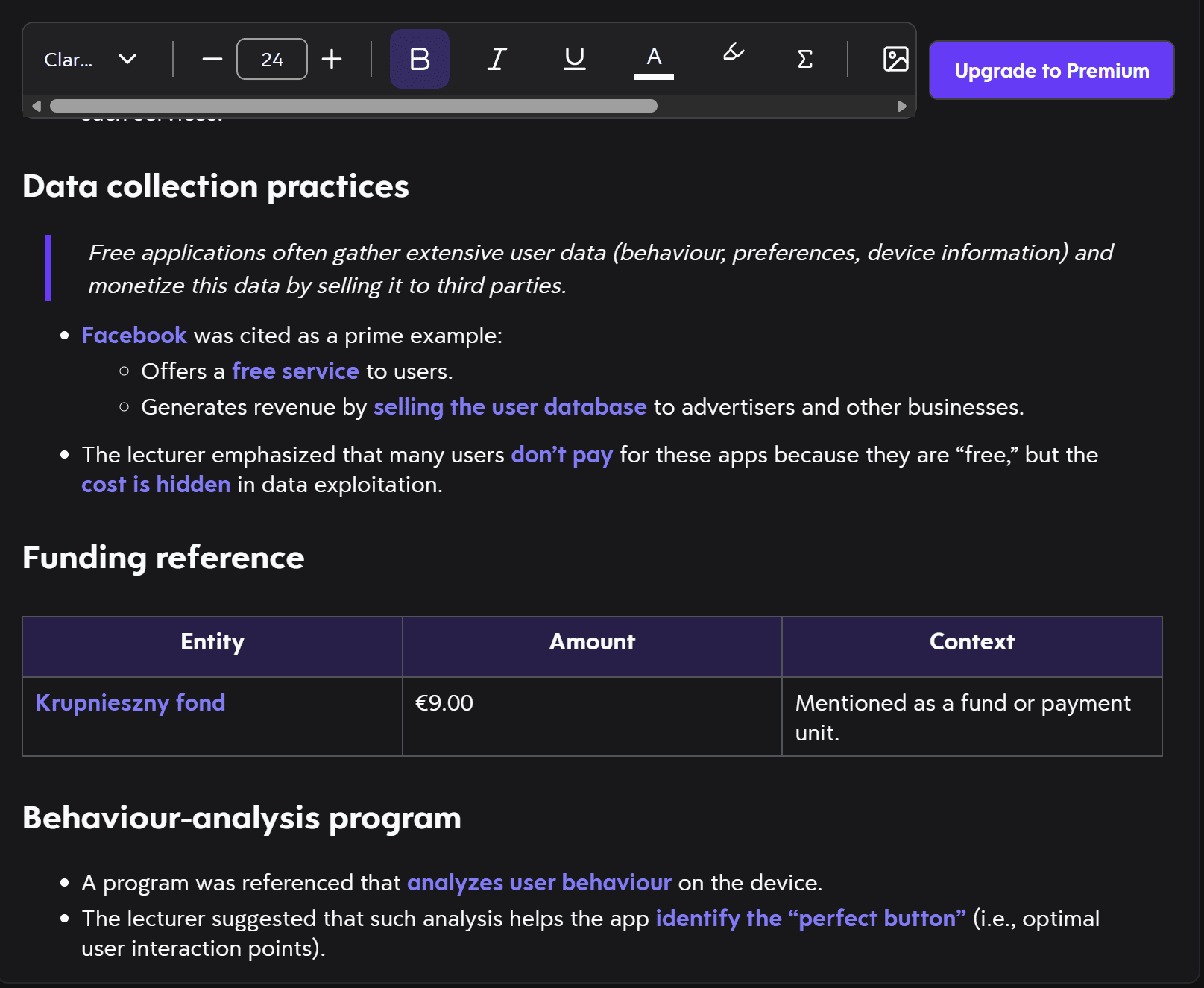This screenshot has height=988, width=1204.
Task: Click the €9.00 amount cell
Action: pyautogui.click(x=444, y=703)
